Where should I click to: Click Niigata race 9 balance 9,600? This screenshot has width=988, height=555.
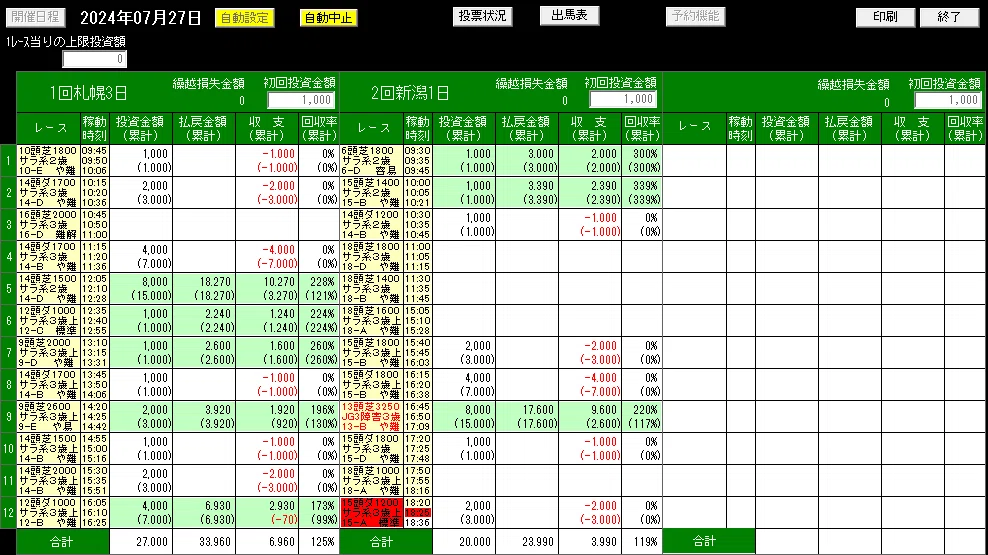click(x=603, y=409)
